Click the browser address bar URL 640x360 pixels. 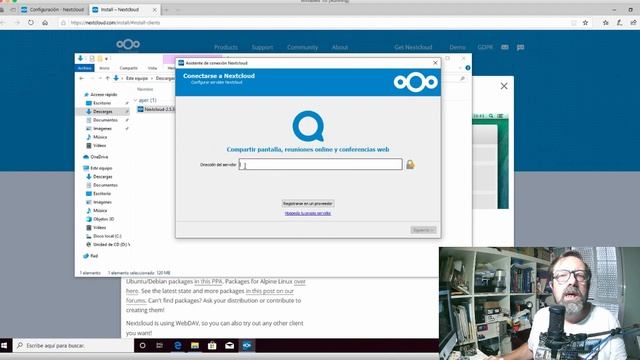115,23
